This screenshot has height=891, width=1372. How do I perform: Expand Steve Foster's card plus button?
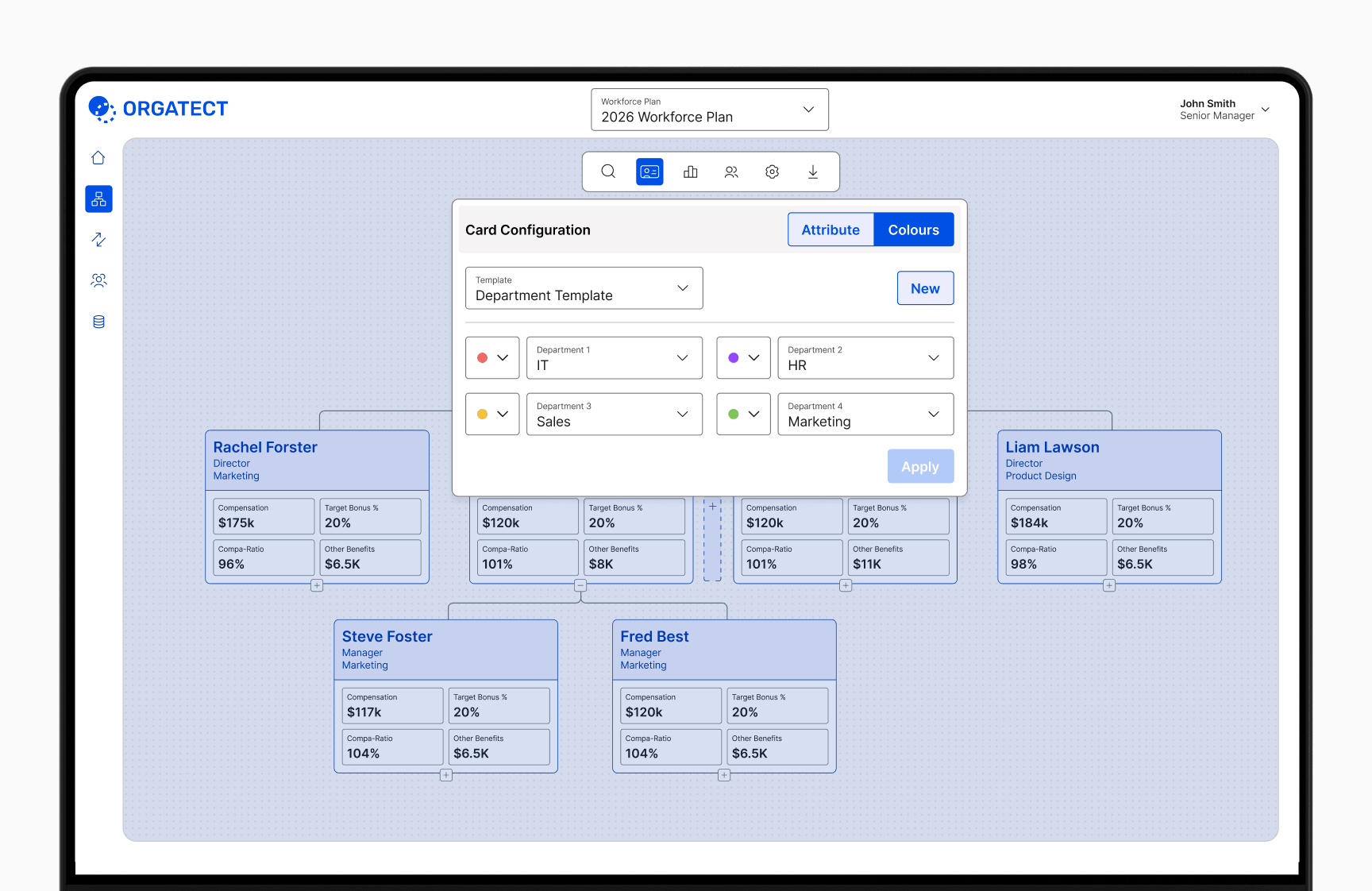pyautogui.click(x=446, y=775)
